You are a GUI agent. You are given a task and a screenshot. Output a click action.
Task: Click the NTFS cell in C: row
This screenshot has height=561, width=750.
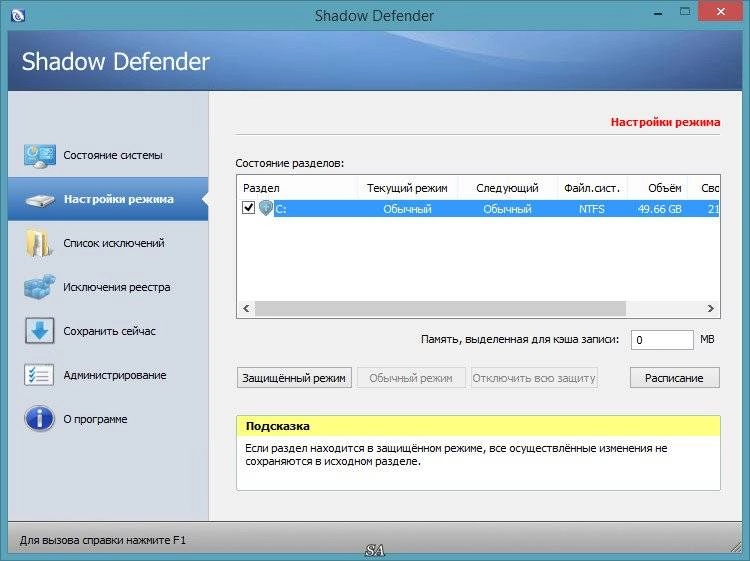592,209
